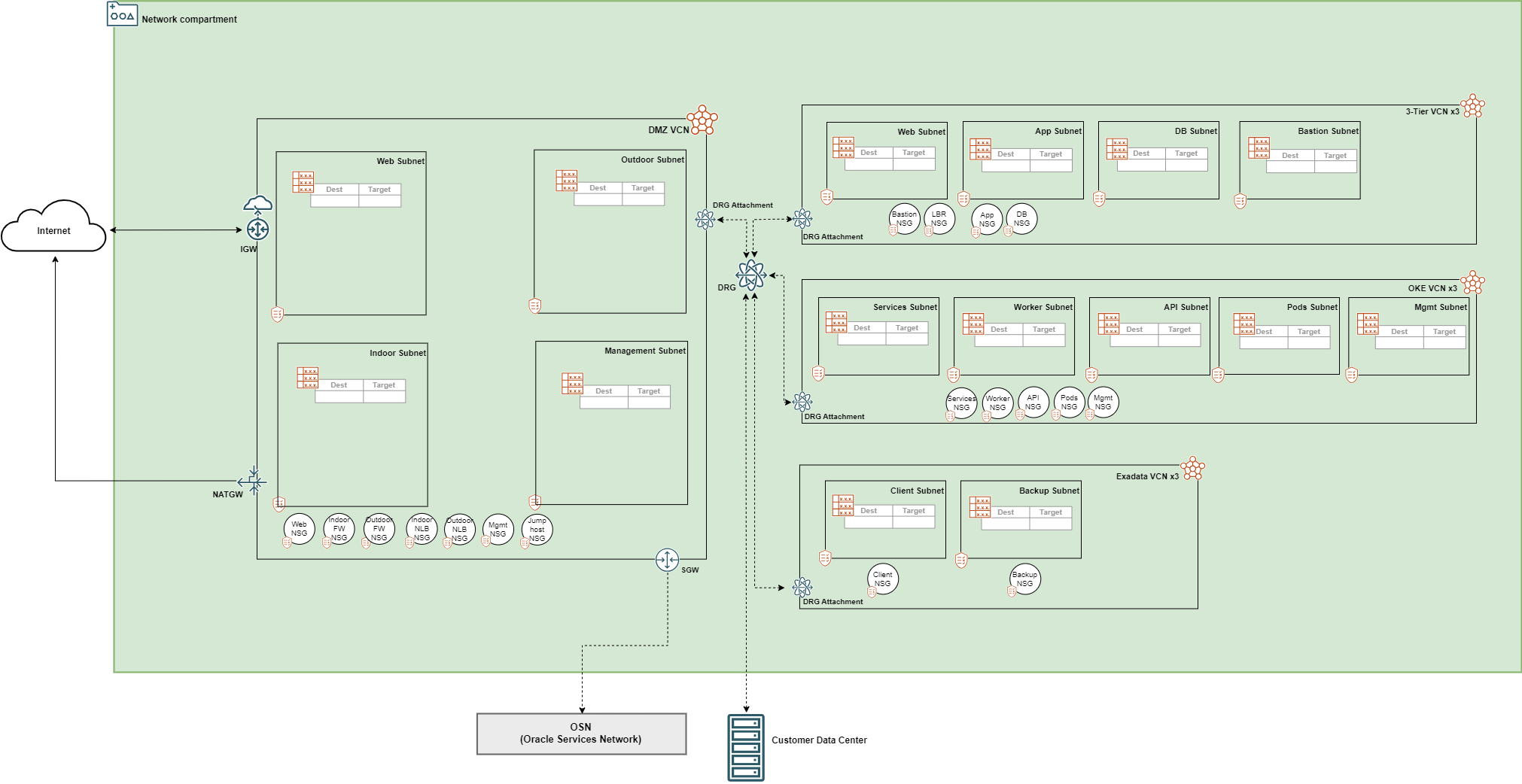Select the NATGW gateway icon
Image resolution: width=1522 pixels, height=784 pixels.
click(x=252, y=481)
